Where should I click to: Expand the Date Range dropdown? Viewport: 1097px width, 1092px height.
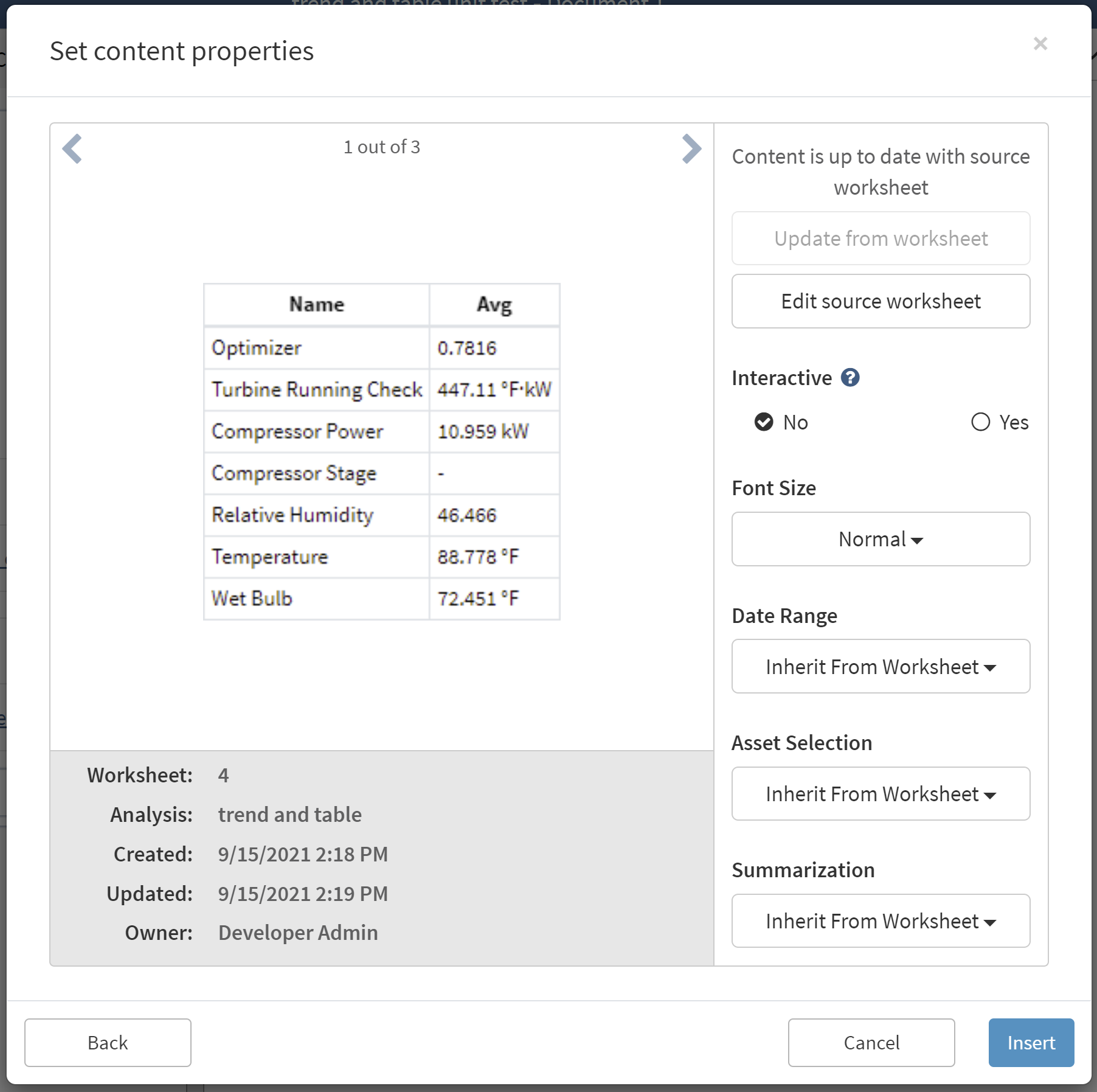tap(880, 666)
